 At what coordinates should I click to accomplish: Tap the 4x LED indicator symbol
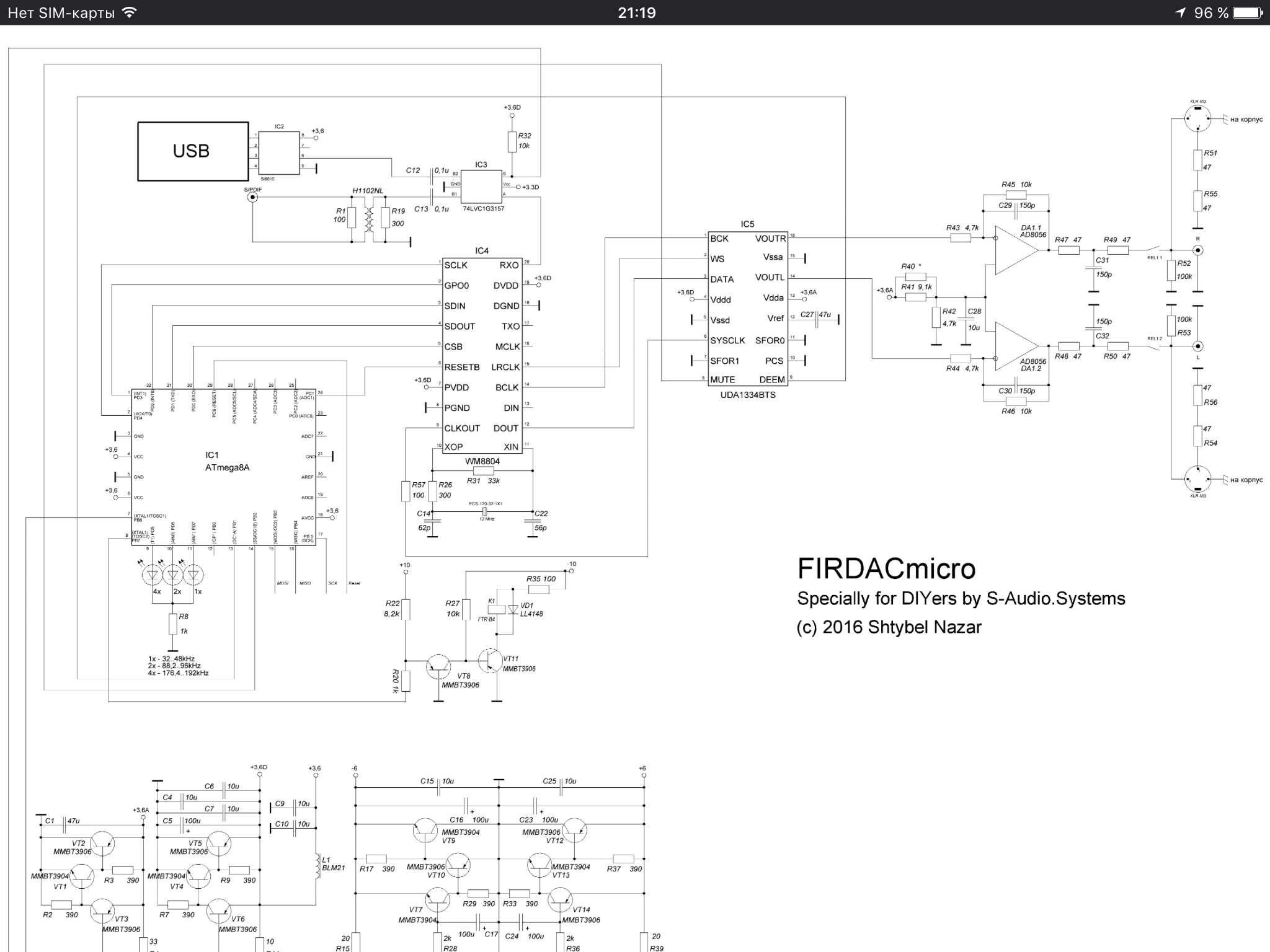pyautogui.click(x=153, y=576)
